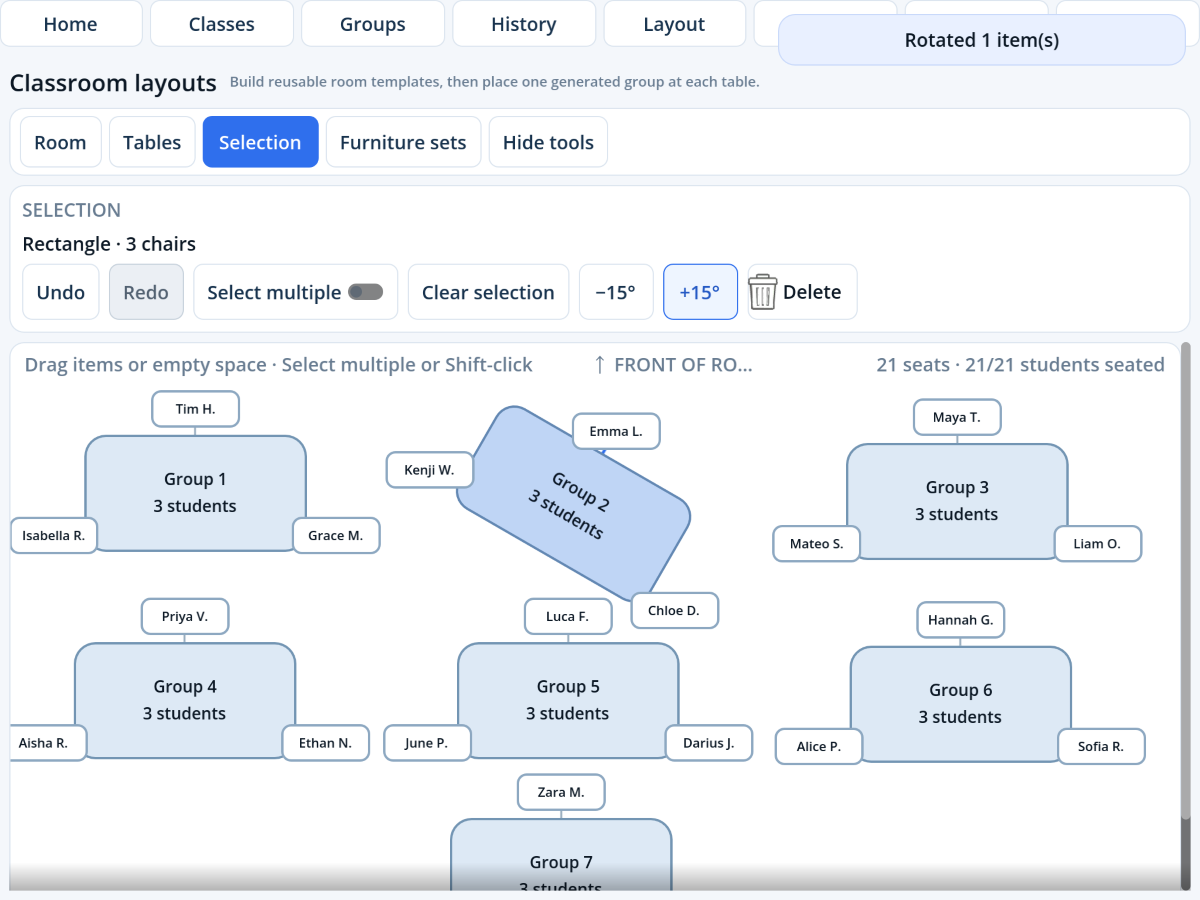1200x900 pixels.
Task: Clear the current selection
Action: pyautogui.click(x=488, y=292)
